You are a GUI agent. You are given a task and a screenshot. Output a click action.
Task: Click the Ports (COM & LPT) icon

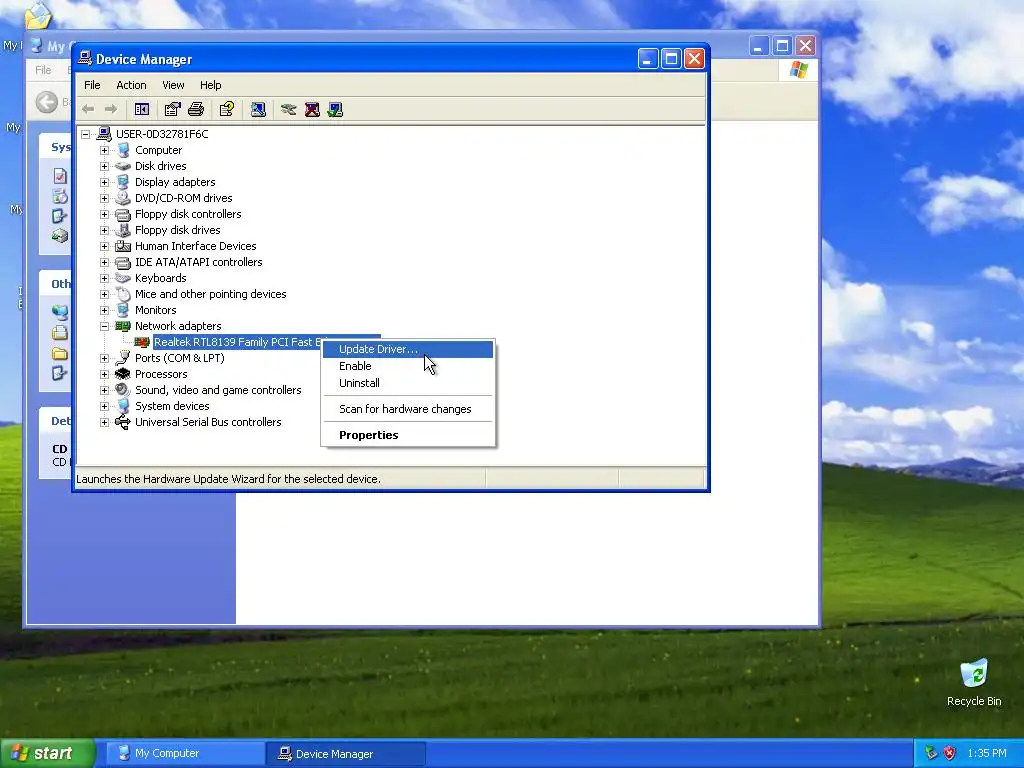point(123,358)
